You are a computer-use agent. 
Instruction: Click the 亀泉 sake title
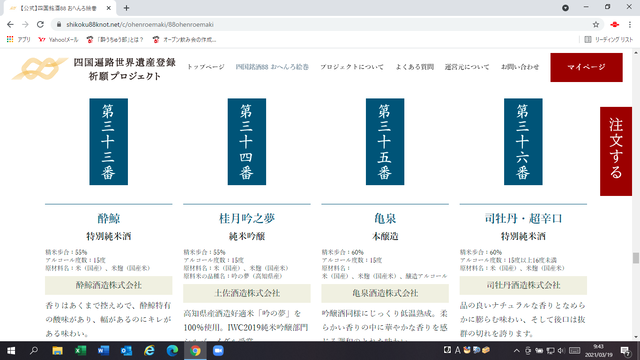point(385,218)
